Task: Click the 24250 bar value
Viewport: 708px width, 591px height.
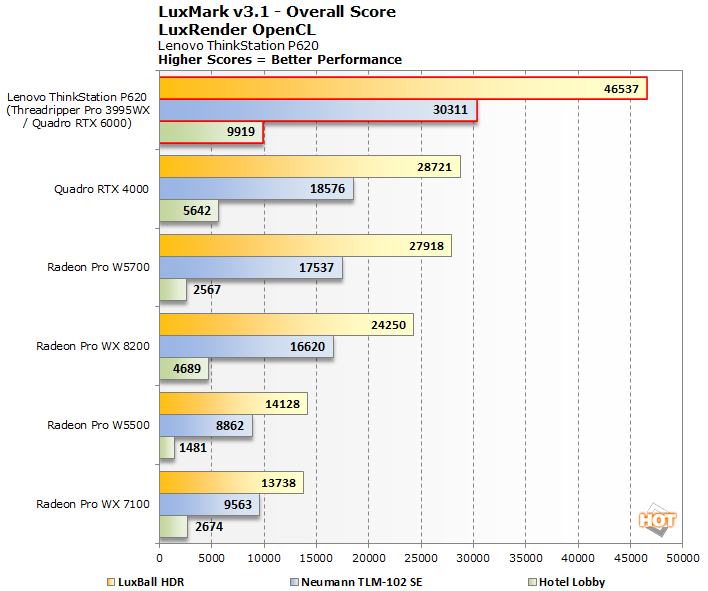Action: (388, 325)
